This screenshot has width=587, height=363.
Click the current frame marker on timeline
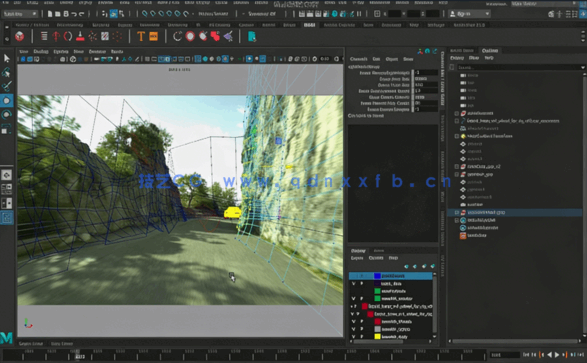pos(79,356)
